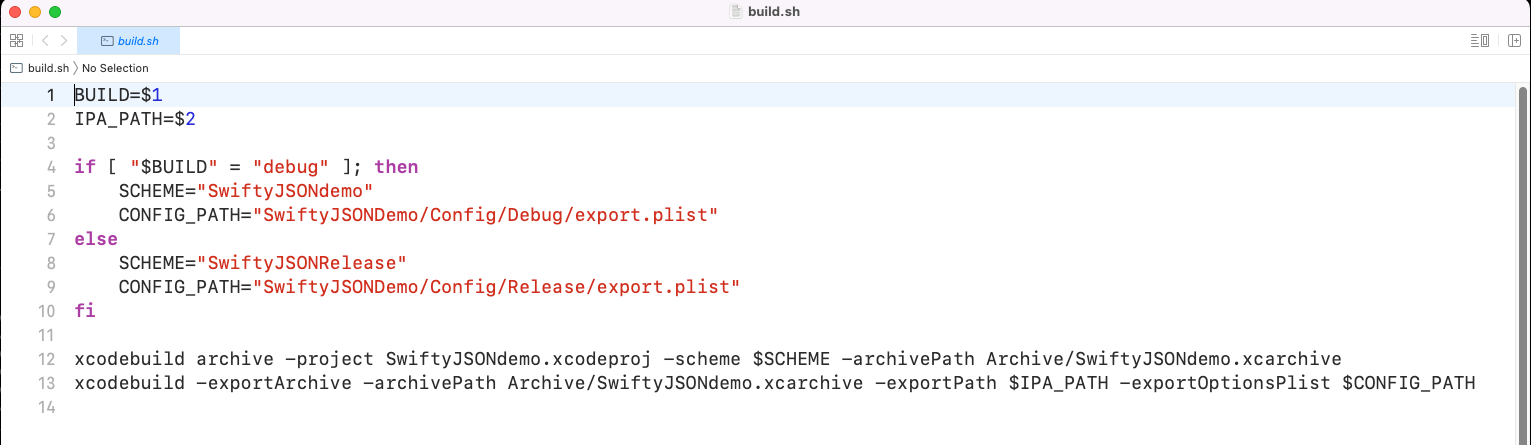Open the adjust editor options menu

pyautogui.click(x=1480, y=41)
